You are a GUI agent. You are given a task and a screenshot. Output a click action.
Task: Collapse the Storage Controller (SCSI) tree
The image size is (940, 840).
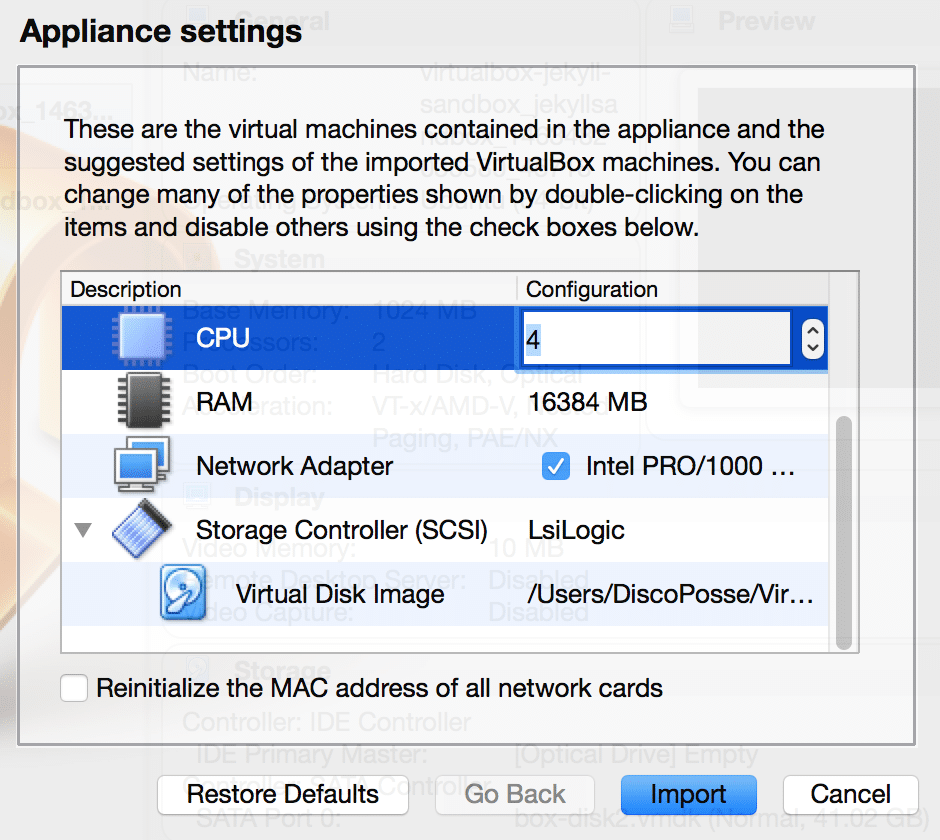pyautogui.click(x=84, y=530)
